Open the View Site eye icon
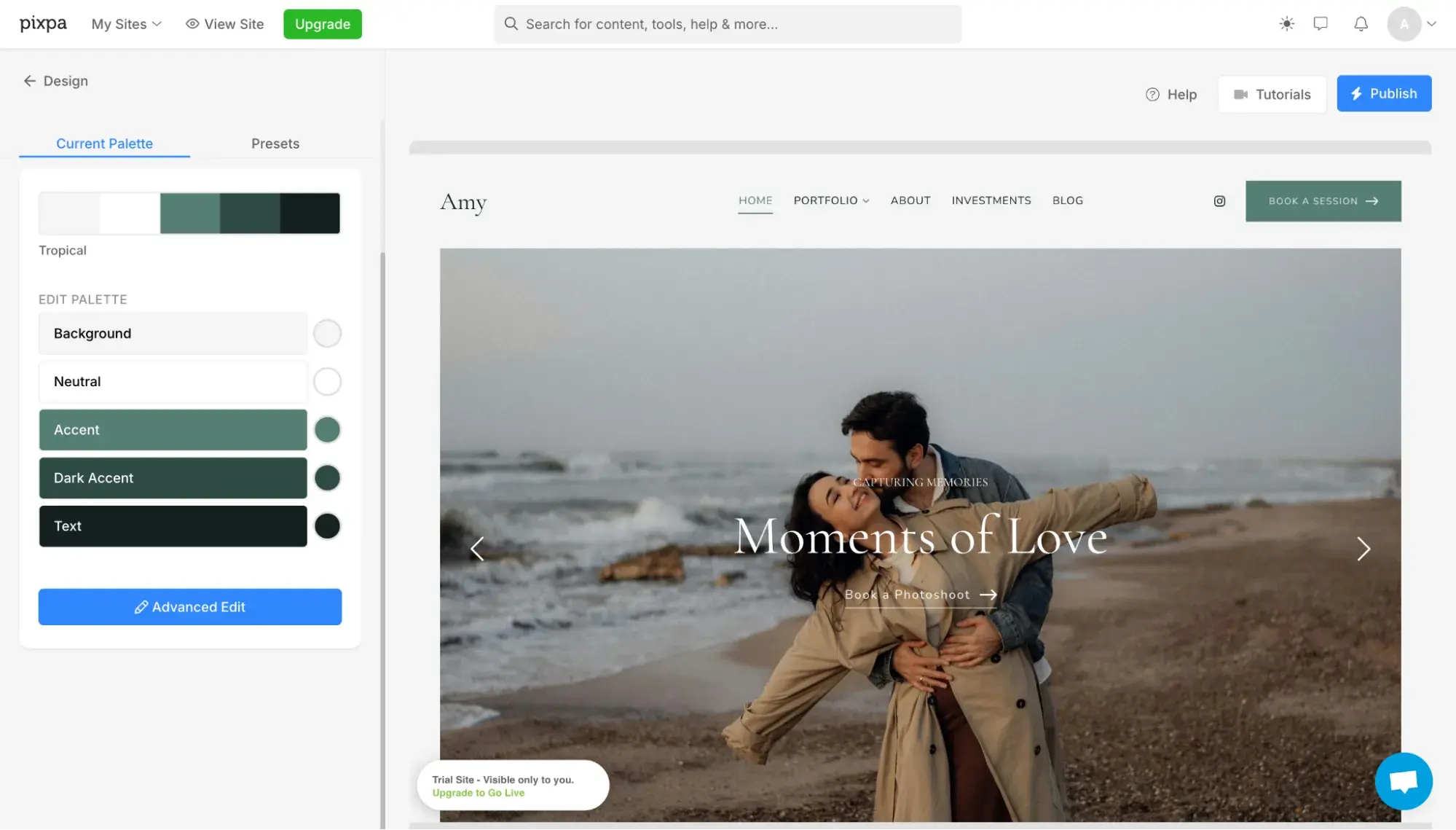The image size is (1456, 830). pyautogui.click(x=192, y=24)
